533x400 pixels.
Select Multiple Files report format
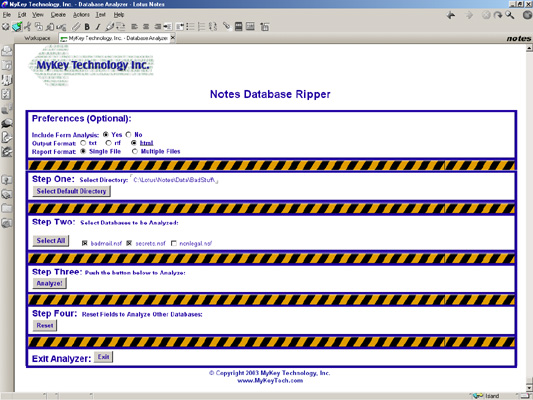pos(135,151)
